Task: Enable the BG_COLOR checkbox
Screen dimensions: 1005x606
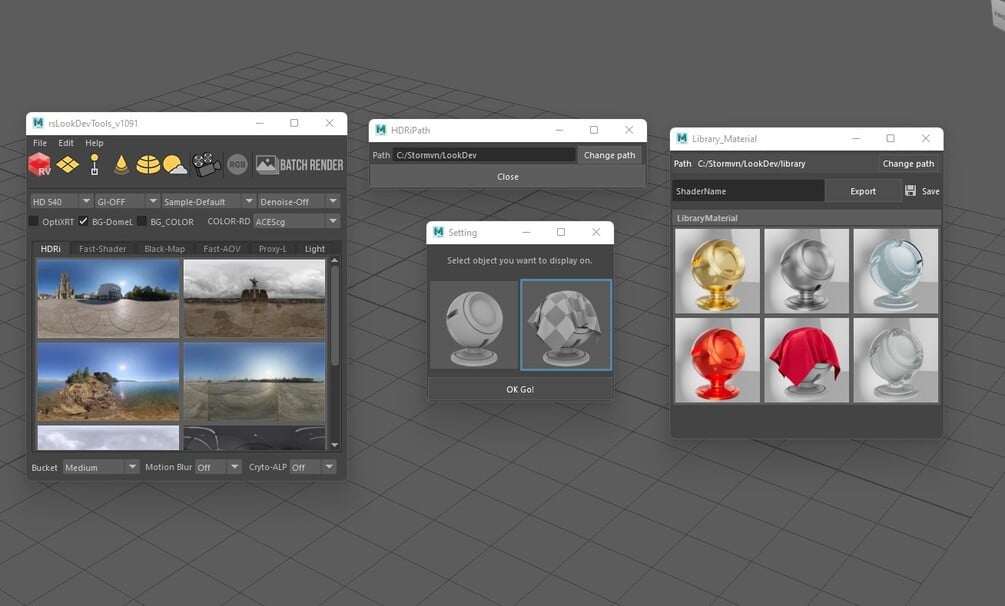Action: (x=142, y=221)
